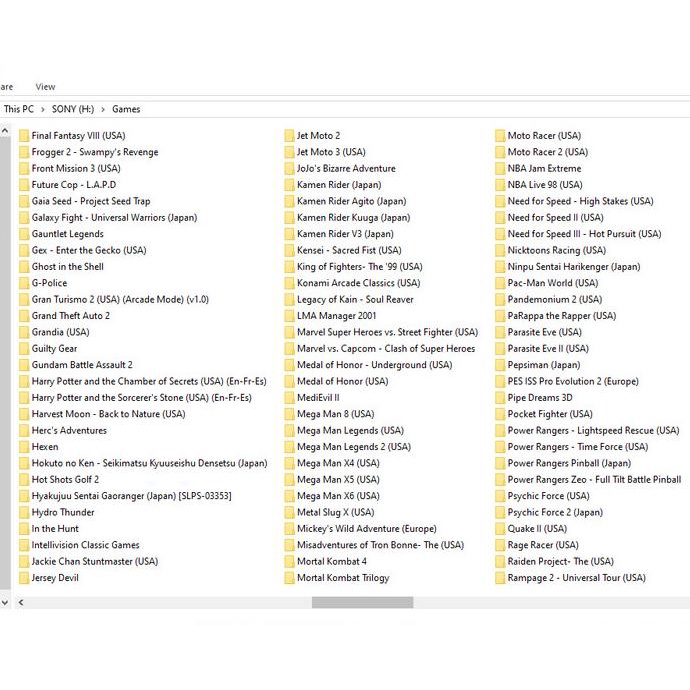Viewport: 690px width, 690px height.
Task: Click the horizontal scrollbar thumb
Action: point(363,602)
